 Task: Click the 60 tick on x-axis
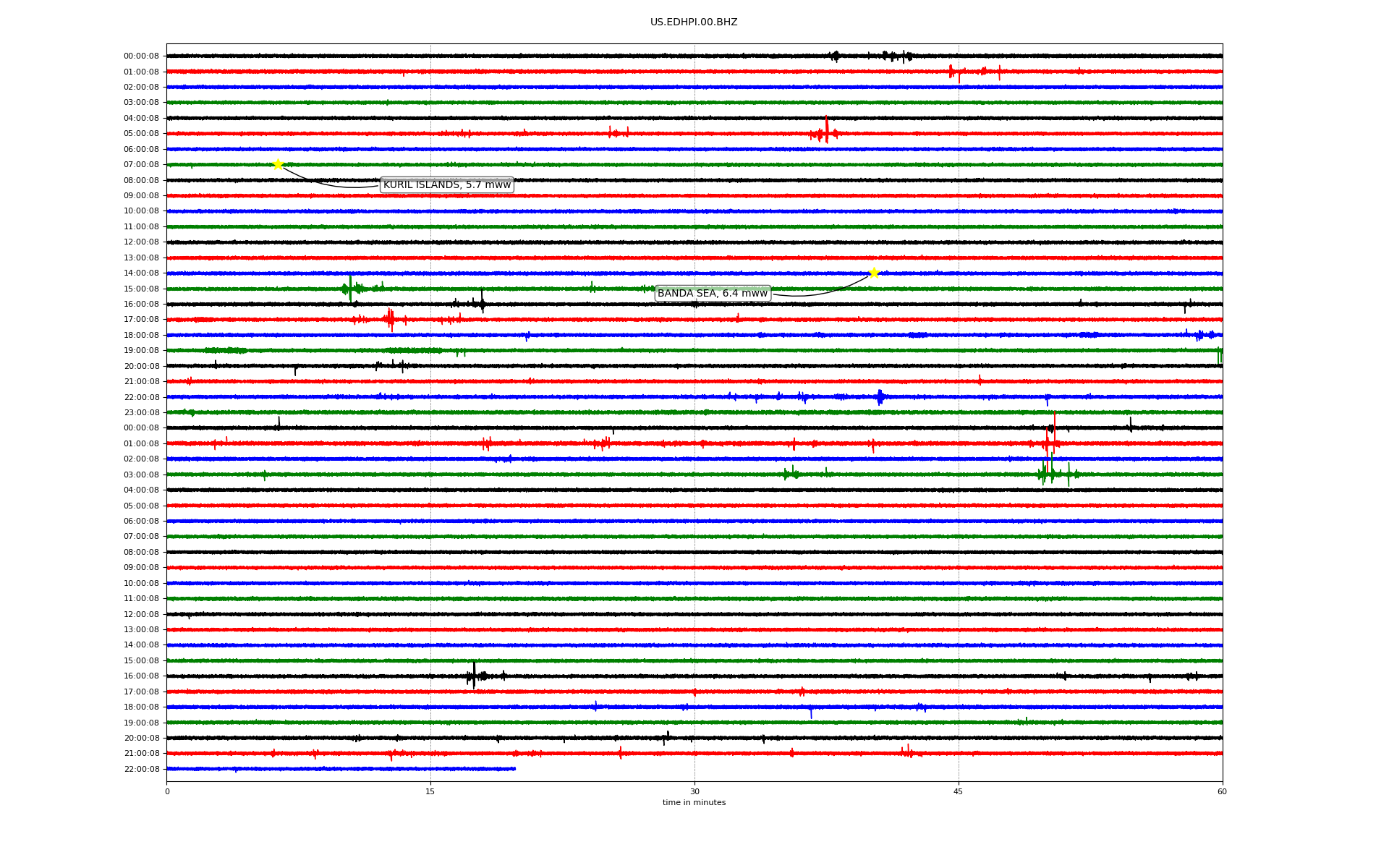coord(1221,791)
